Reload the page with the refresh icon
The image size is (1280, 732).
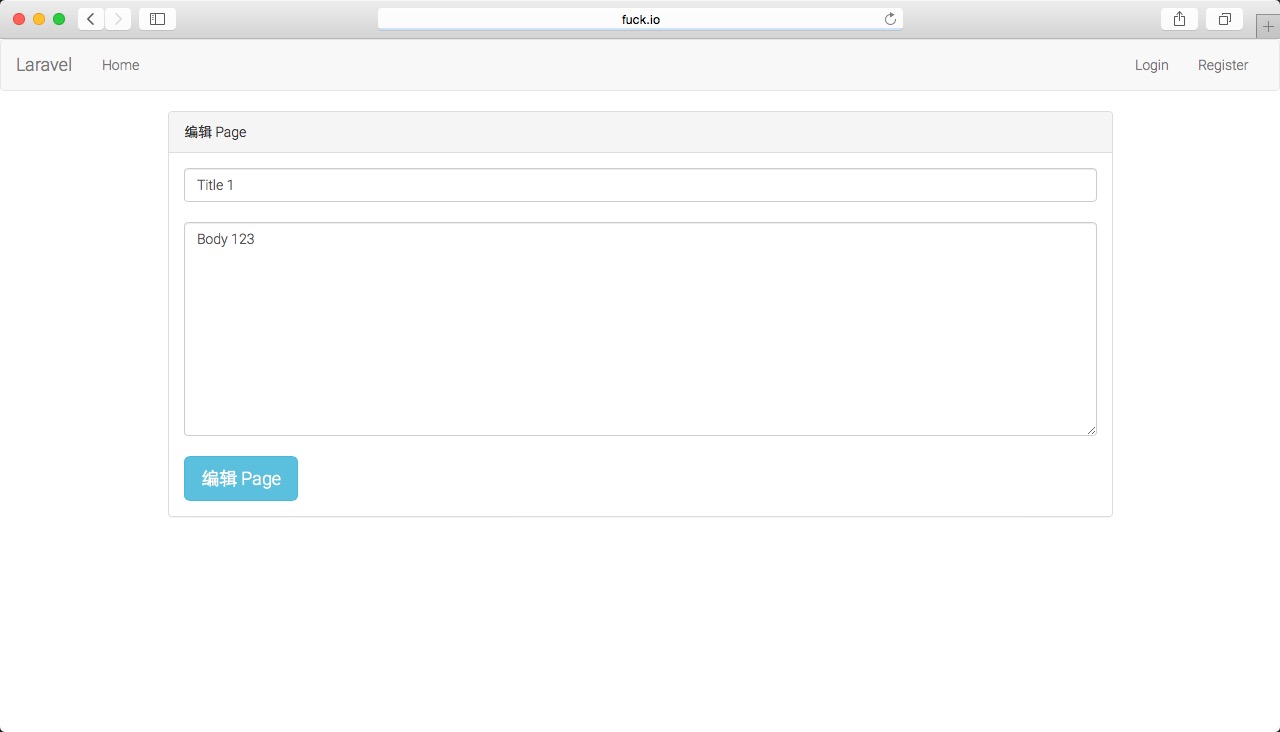[890, 19]
